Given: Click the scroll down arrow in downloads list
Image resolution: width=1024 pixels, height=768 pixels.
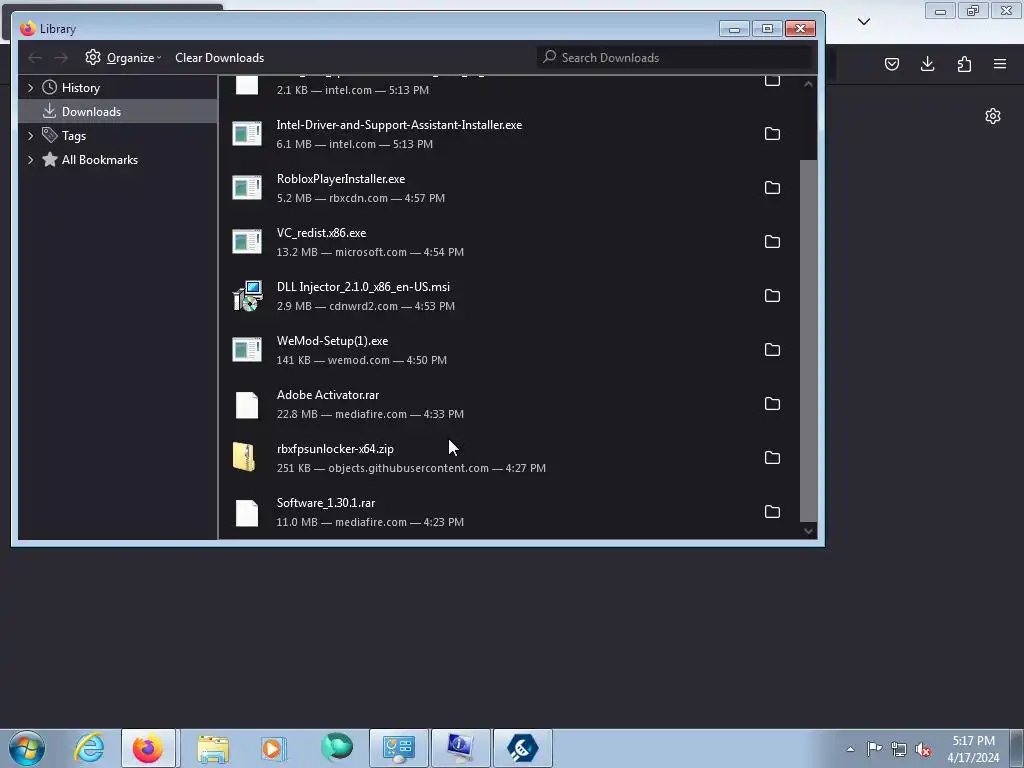Looking at the screenshot, I should (808, 531).
